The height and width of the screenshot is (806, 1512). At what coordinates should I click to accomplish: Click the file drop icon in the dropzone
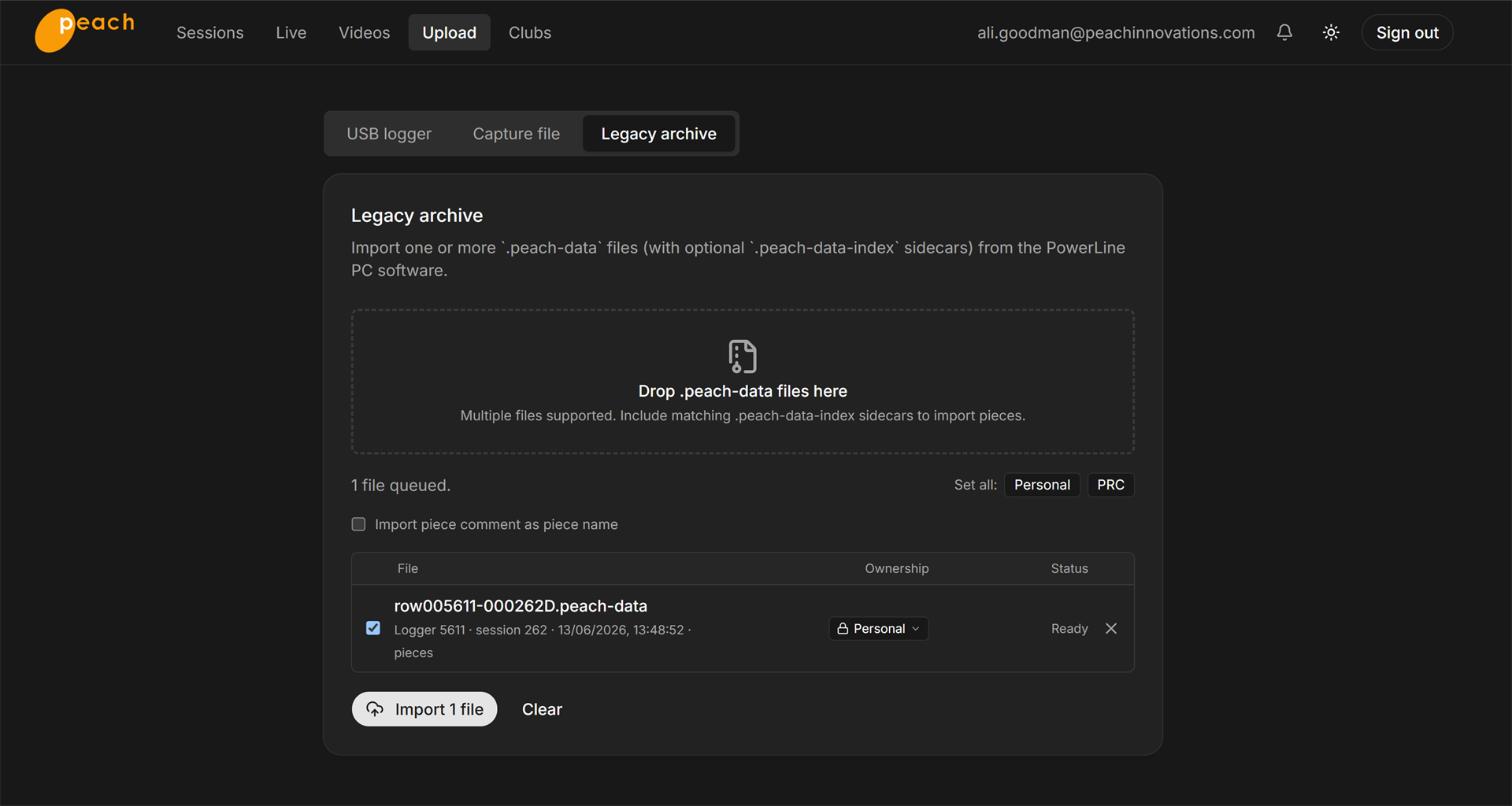click(743, 357)
